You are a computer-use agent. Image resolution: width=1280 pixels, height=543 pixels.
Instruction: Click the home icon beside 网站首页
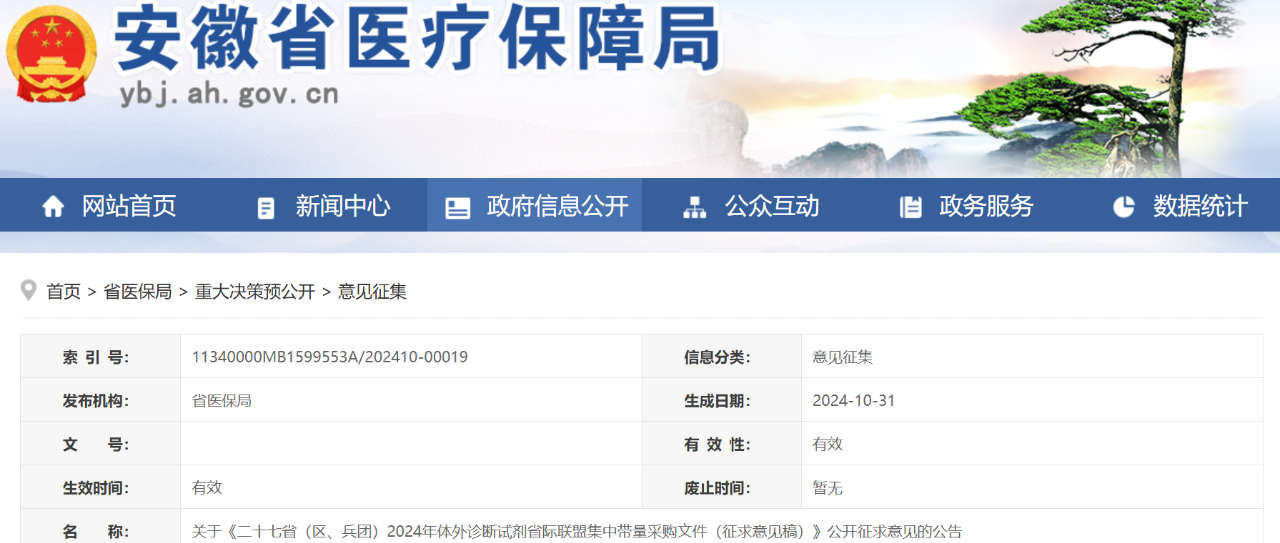click(x=53, y=207)
